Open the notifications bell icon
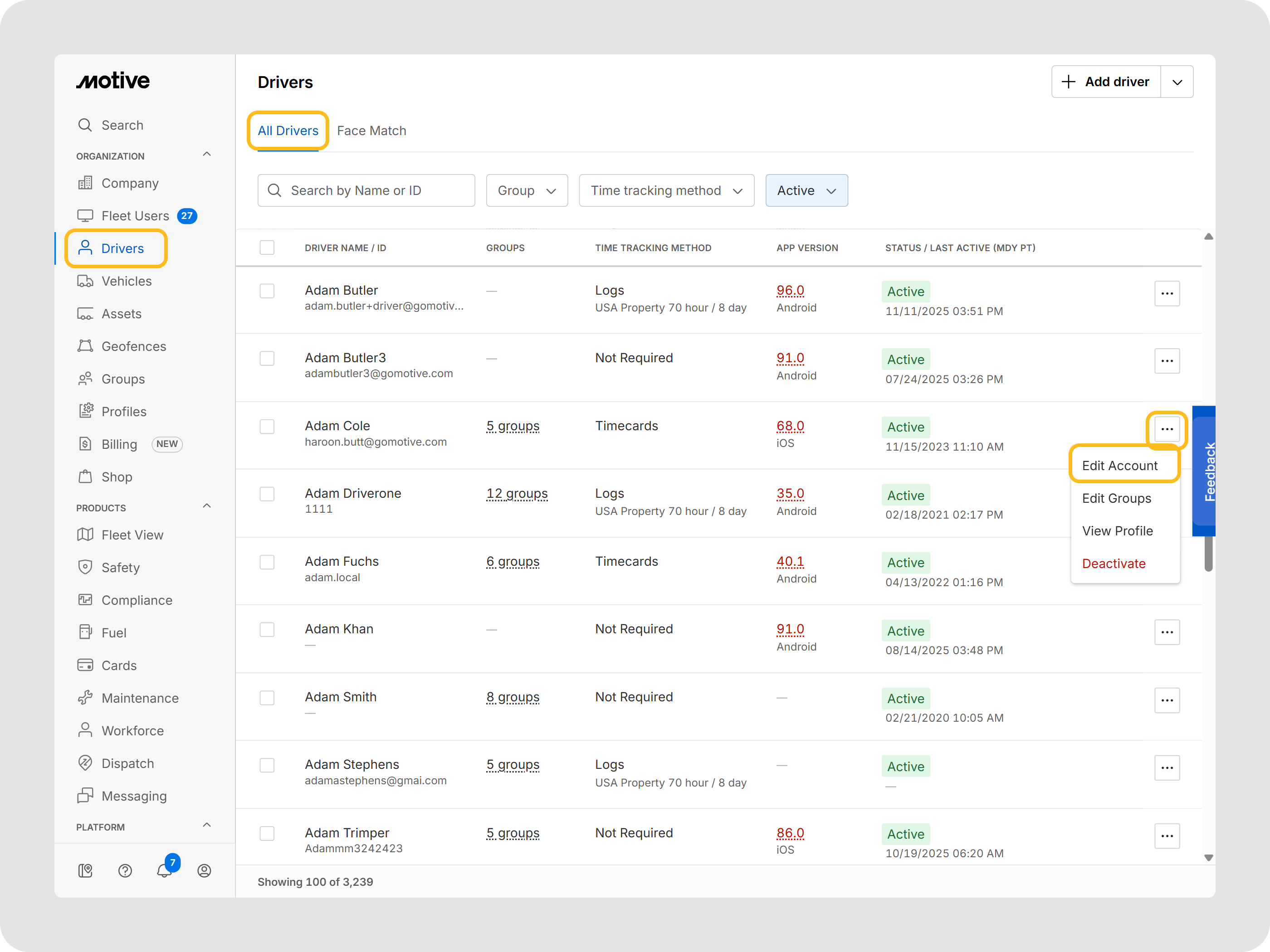The width and height of the screenshot is (1270, 952). click(x=164, y=870)
